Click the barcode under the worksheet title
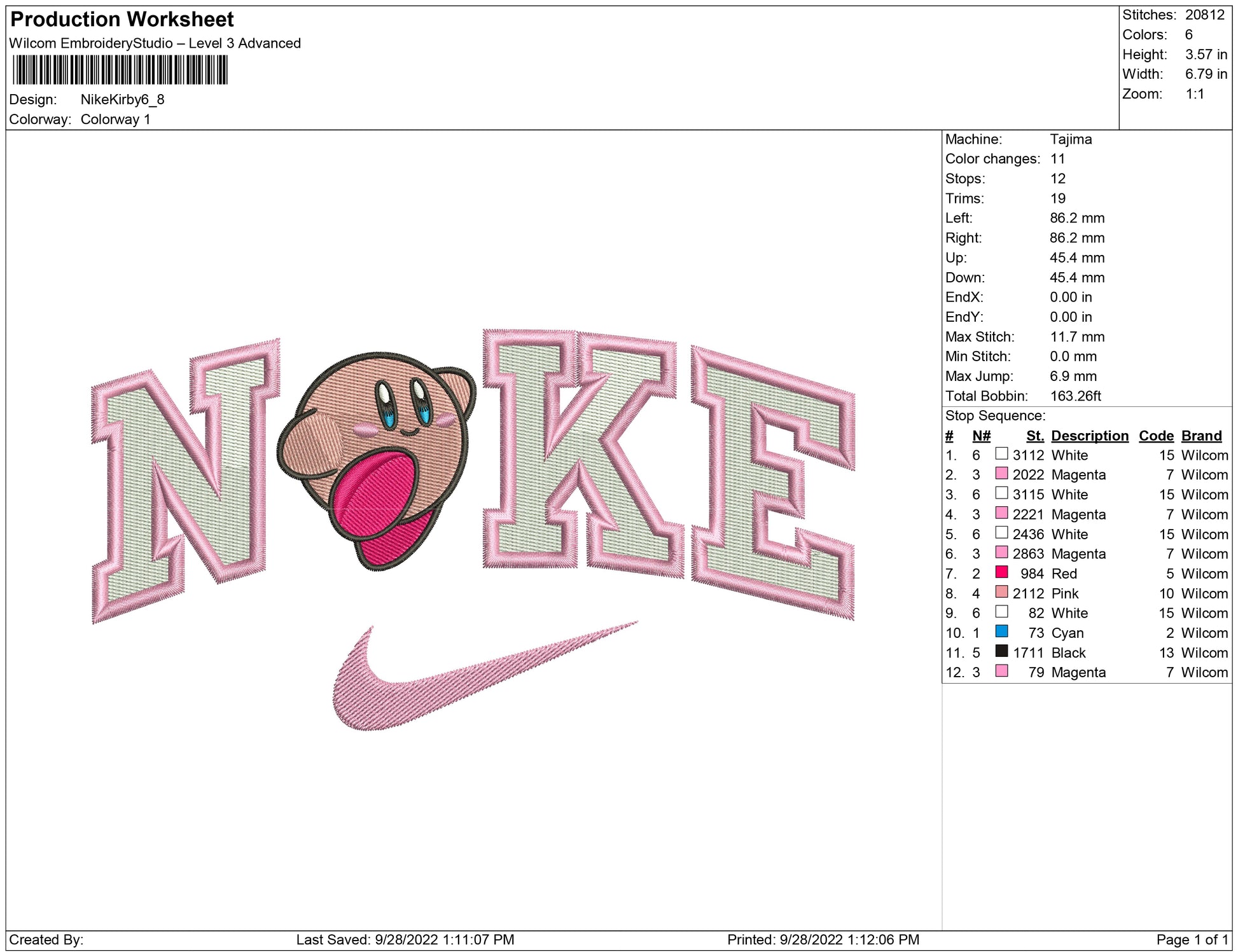The image size is (1238, 952). (x=120, y=70)
